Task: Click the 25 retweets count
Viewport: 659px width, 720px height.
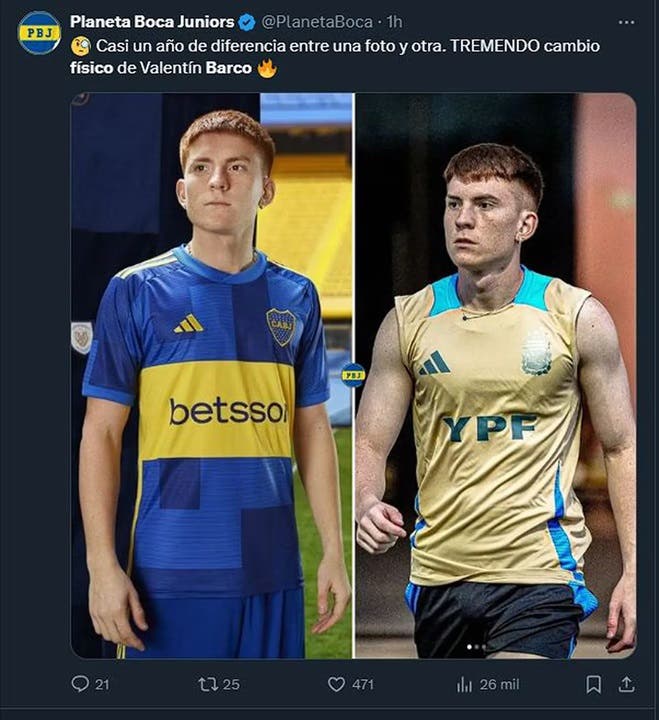Action: tap(231, 684)
